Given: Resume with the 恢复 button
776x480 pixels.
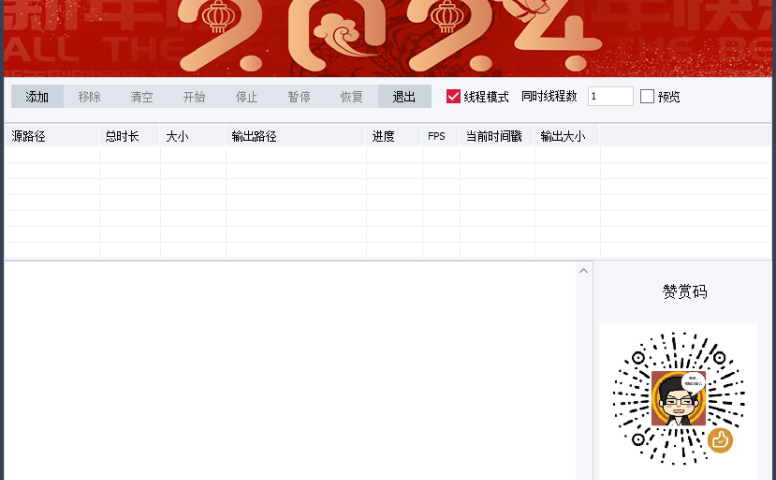Looking at the screenshot, I should [352, 96].
